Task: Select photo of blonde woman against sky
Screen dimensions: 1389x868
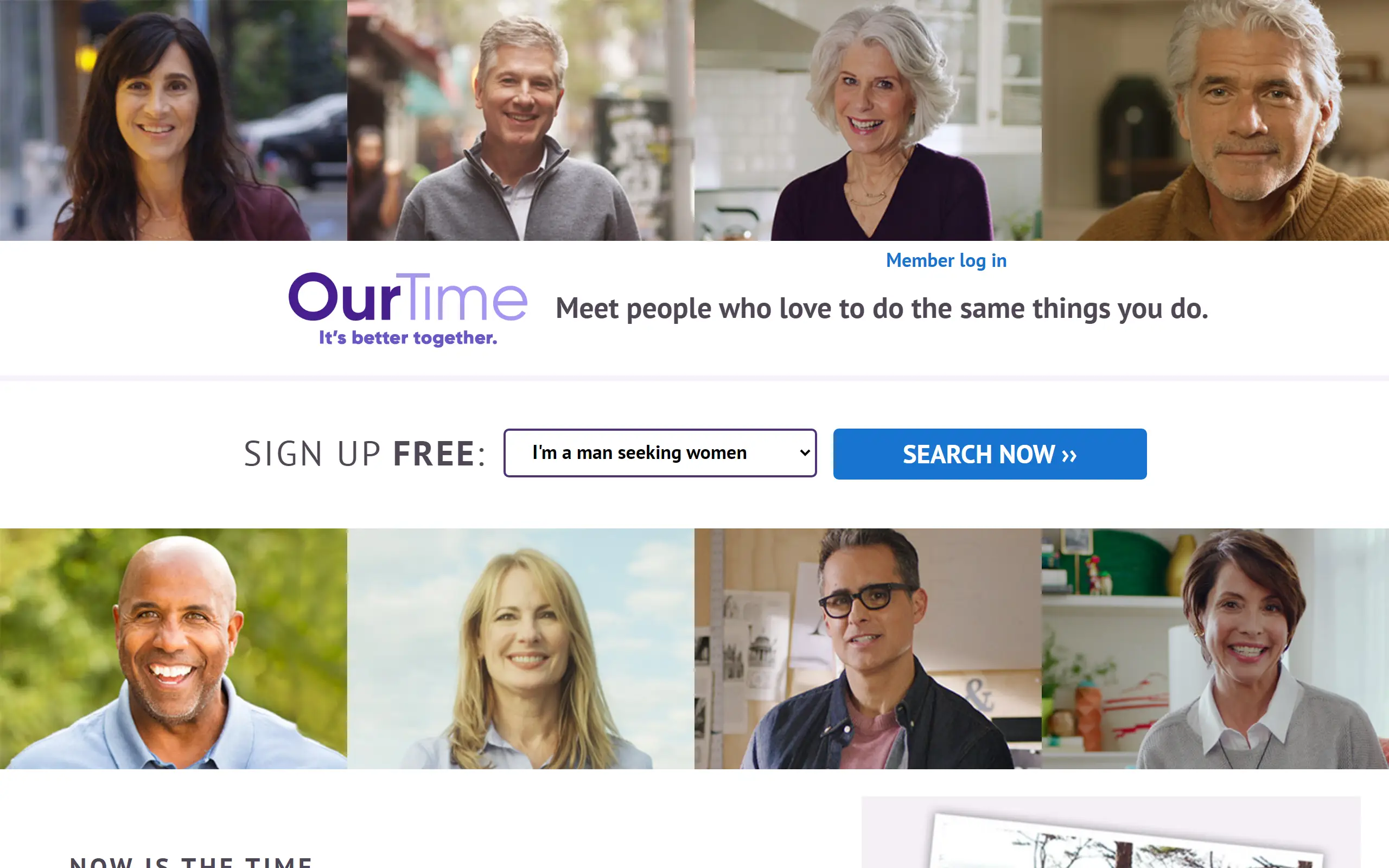Action: tap(520, 649)
